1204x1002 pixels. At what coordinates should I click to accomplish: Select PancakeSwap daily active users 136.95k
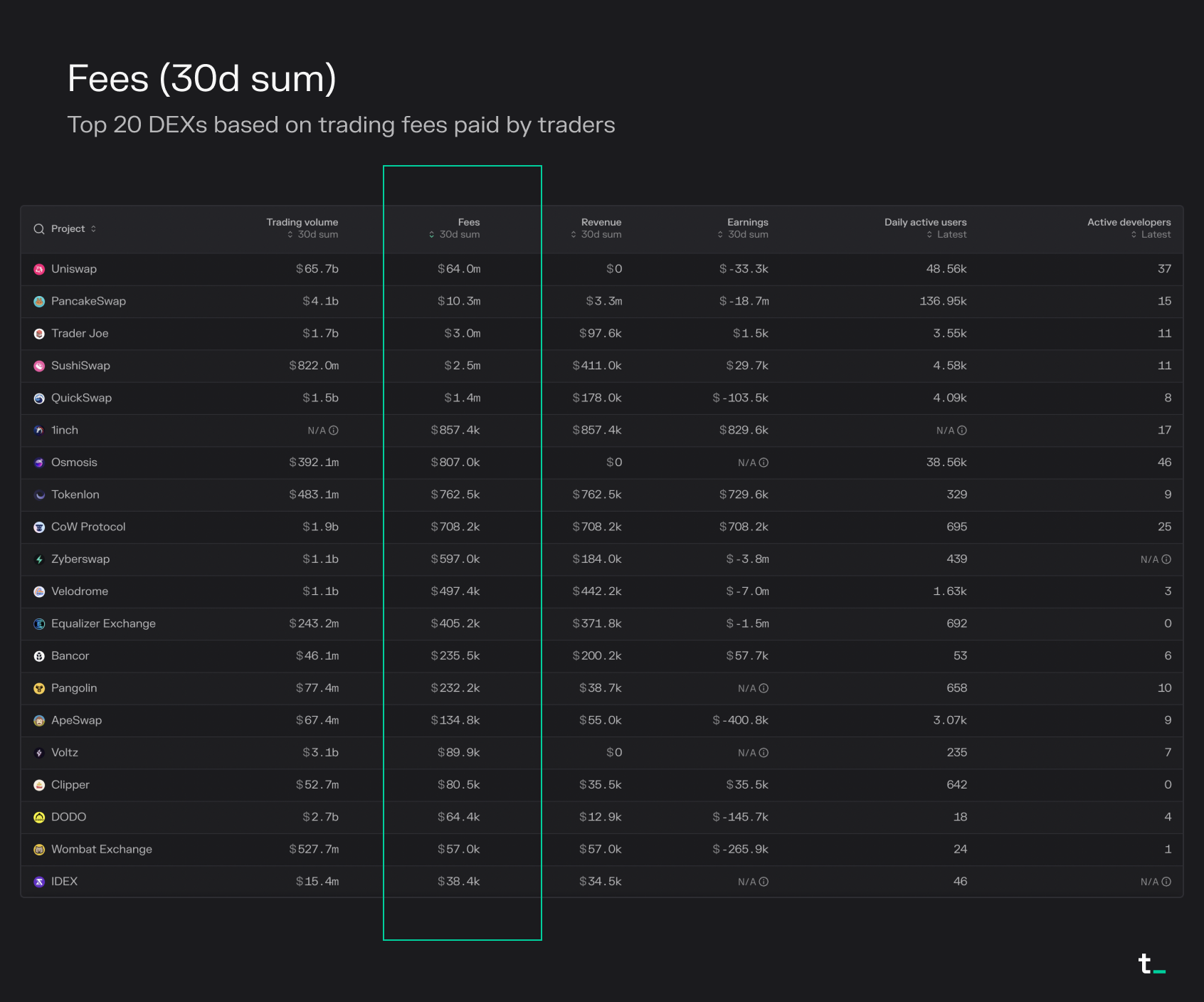tap(943, 302)
